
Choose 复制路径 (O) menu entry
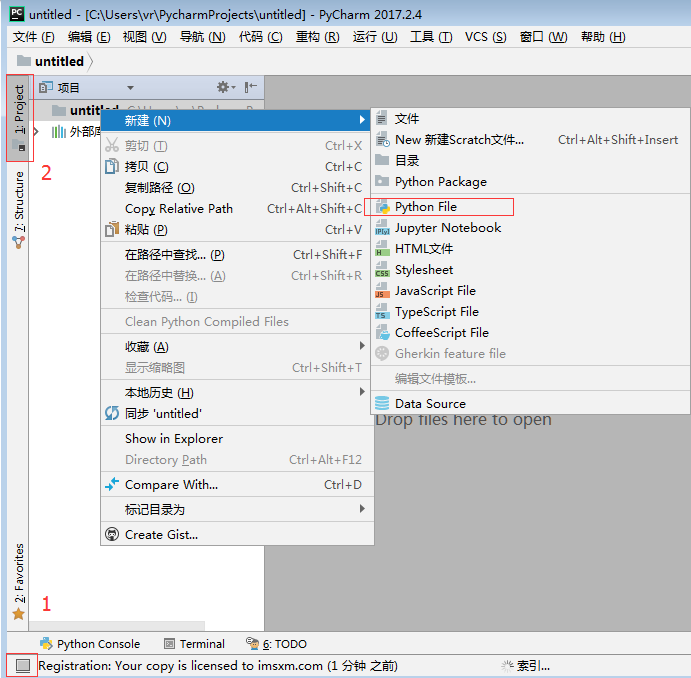pyautogui.click(x=236, y=188)
